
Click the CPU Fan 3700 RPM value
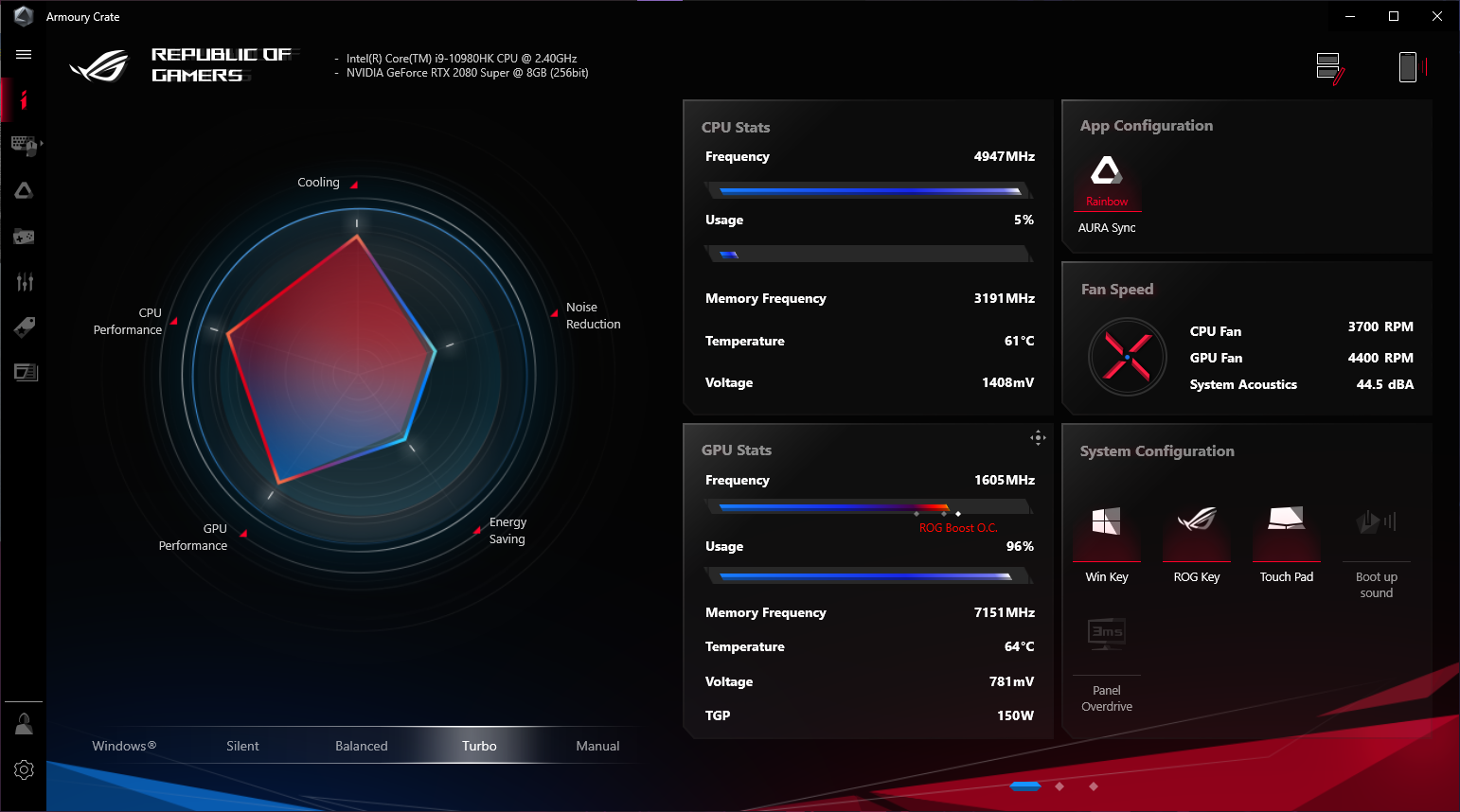1380,327
